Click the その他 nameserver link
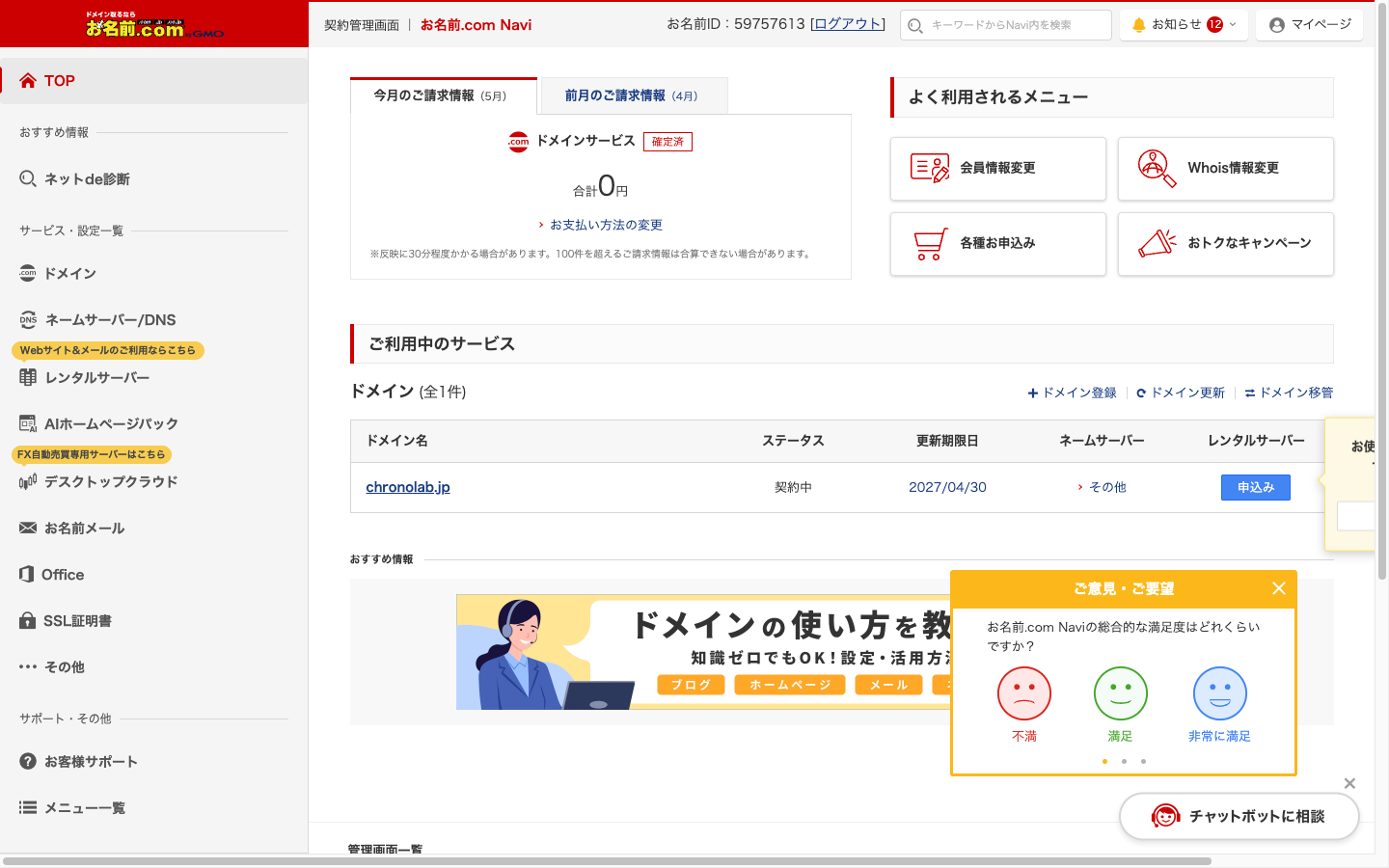The width and height of the screenshot is (1389, 868). 1107,487
